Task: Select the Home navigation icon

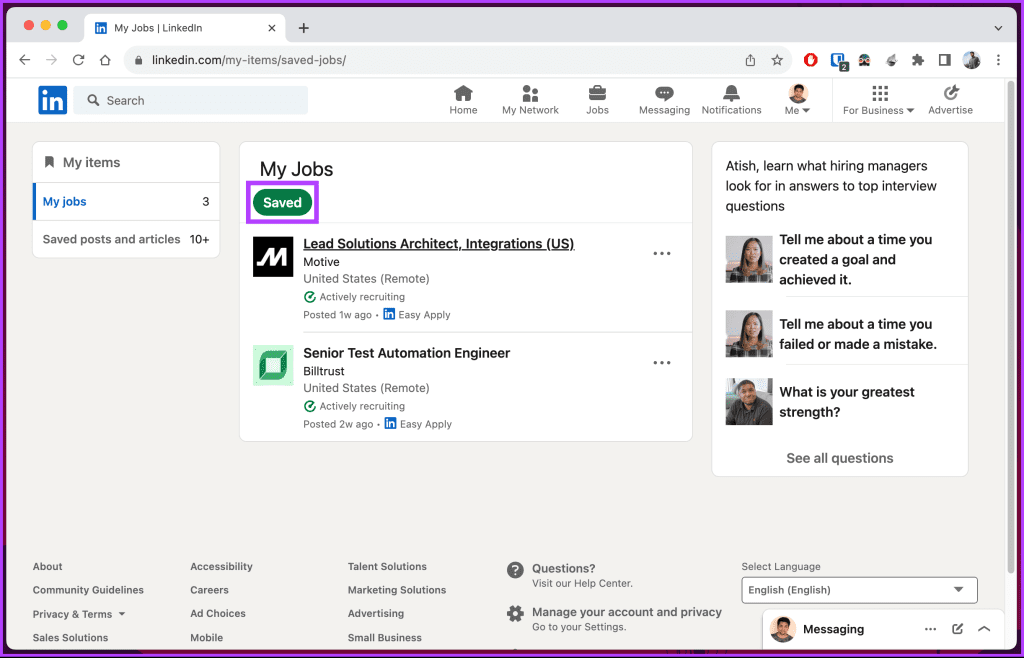Action: [x=463, y=99]
